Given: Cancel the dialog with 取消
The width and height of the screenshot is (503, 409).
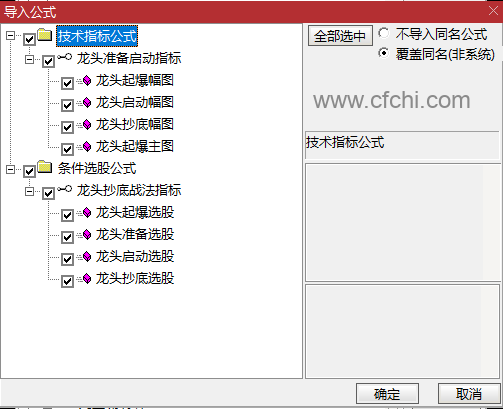Looking at the screenshot, I should tap(469, 394).
